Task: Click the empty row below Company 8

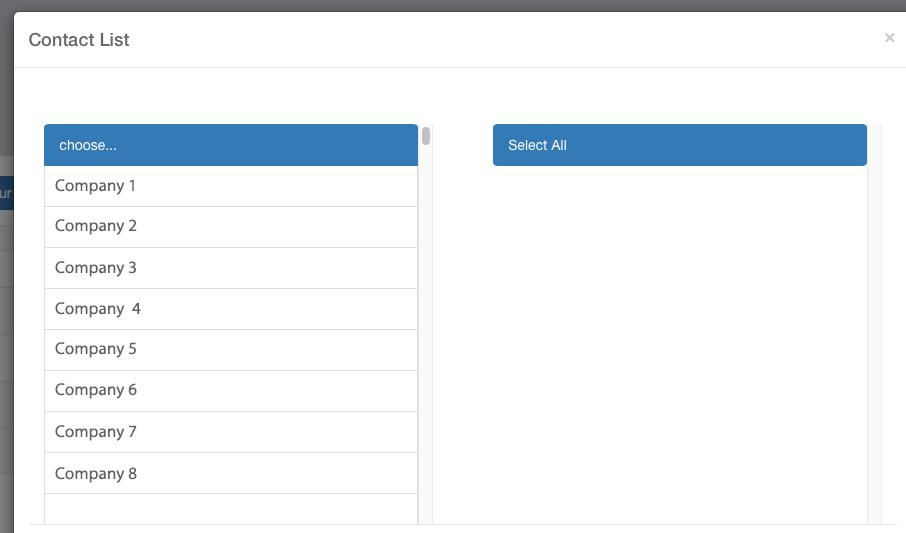Action: tap(230, 508)
